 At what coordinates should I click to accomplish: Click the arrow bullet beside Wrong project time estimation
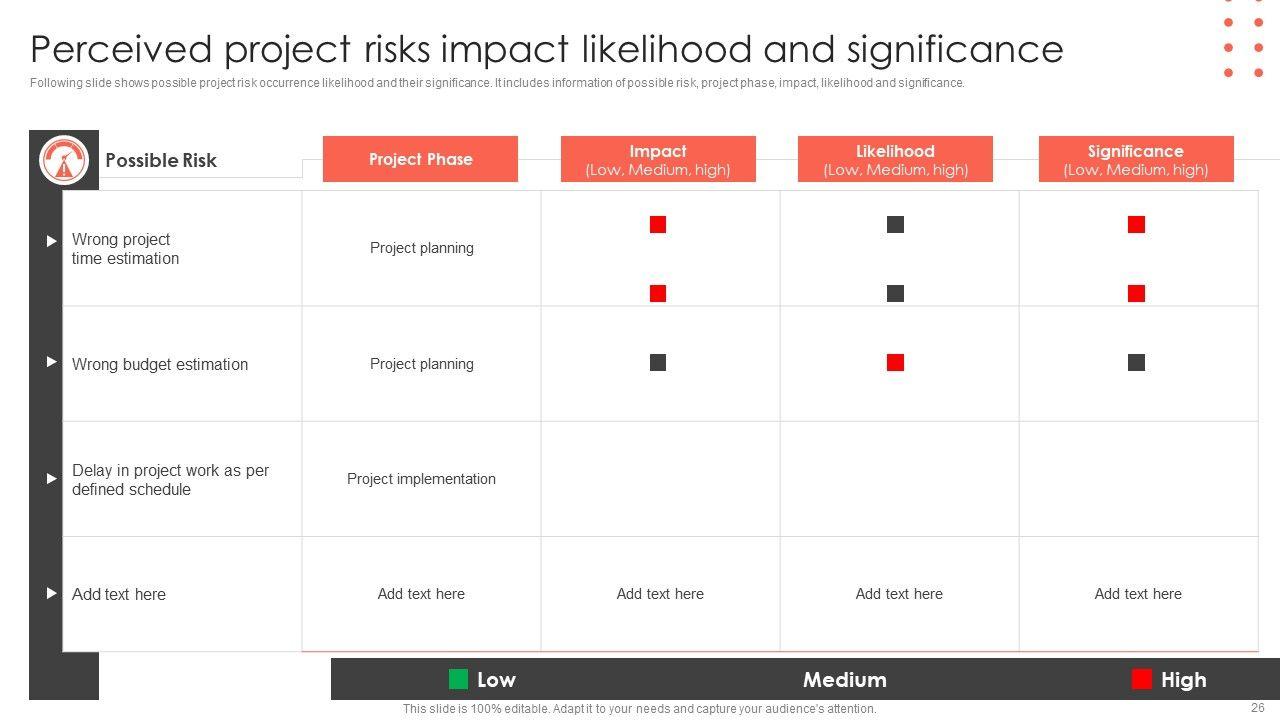[x=52, y=241]
